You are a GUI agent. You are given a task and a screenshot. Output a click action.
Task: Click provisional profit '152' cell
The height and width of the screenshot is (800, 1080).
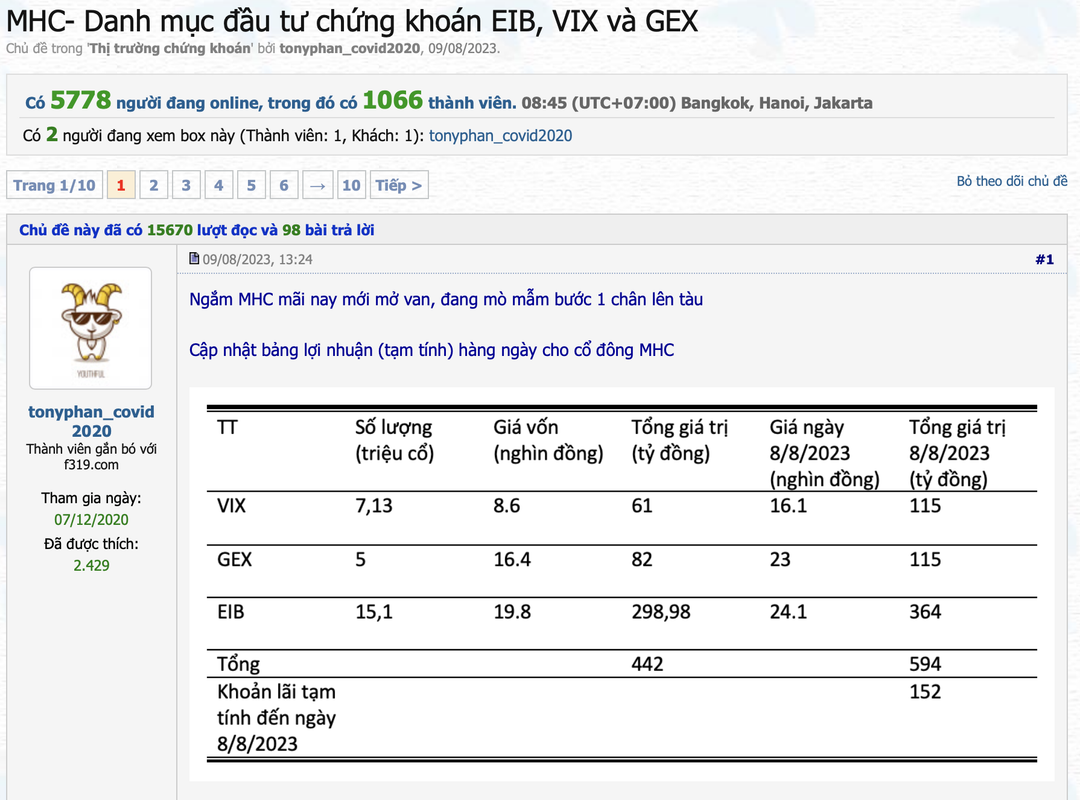(x=925, y=692)
